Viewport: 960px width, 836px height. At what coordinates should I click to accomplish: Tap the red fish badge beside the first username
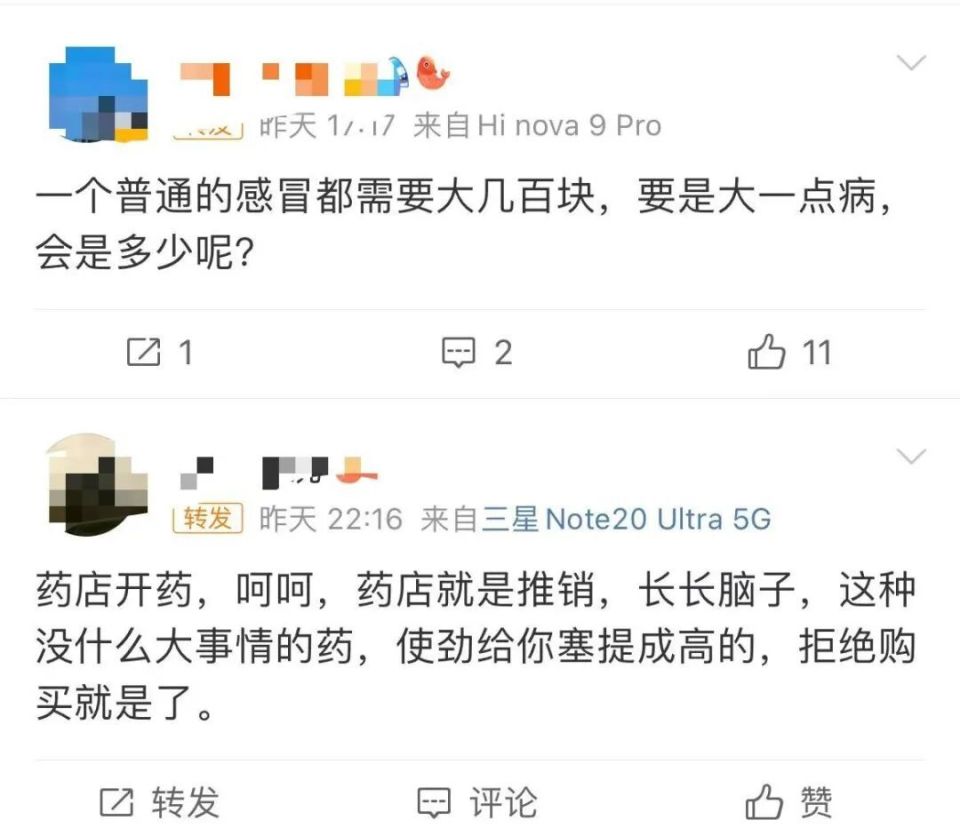[434, 73]
